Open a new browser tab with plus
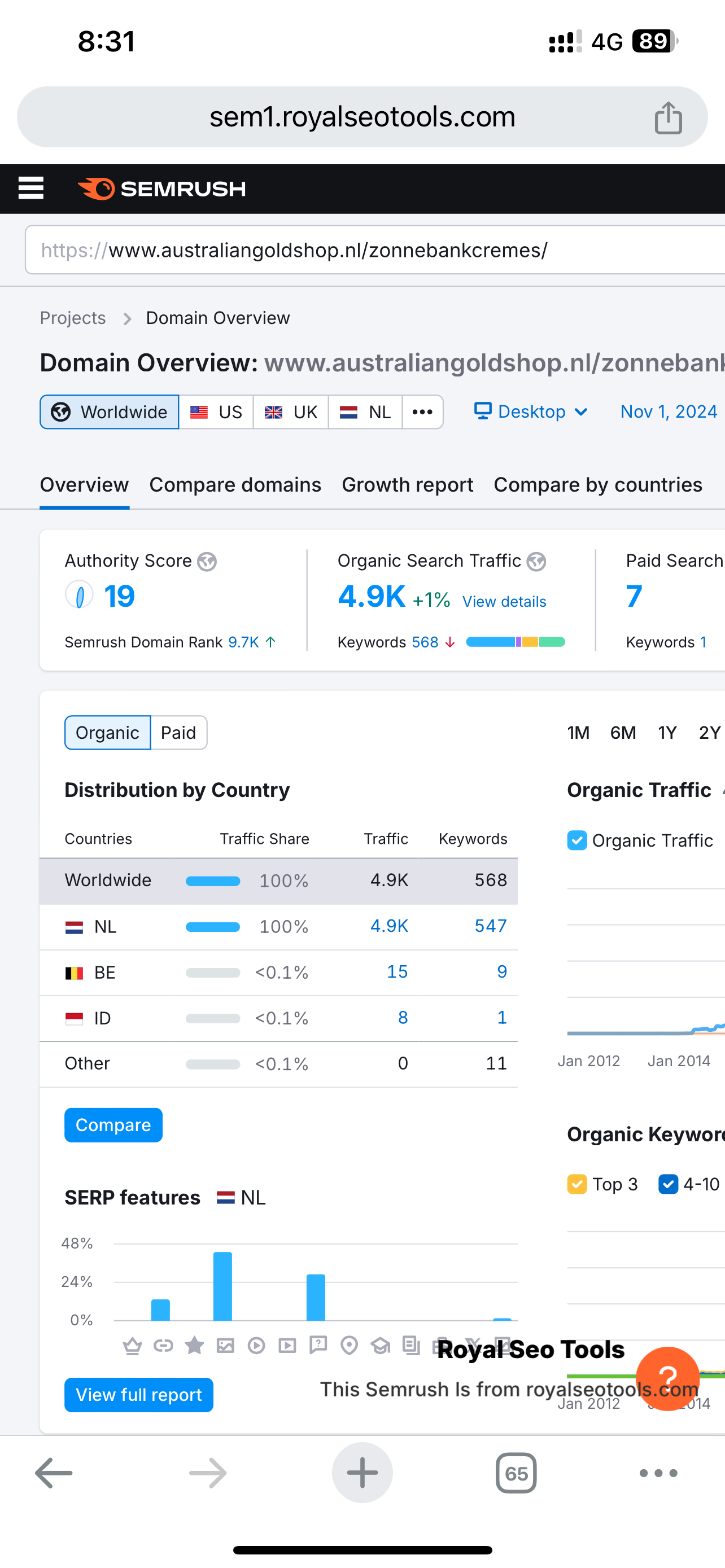The width and height of the screenshot is (725, 1568). 362,1473
